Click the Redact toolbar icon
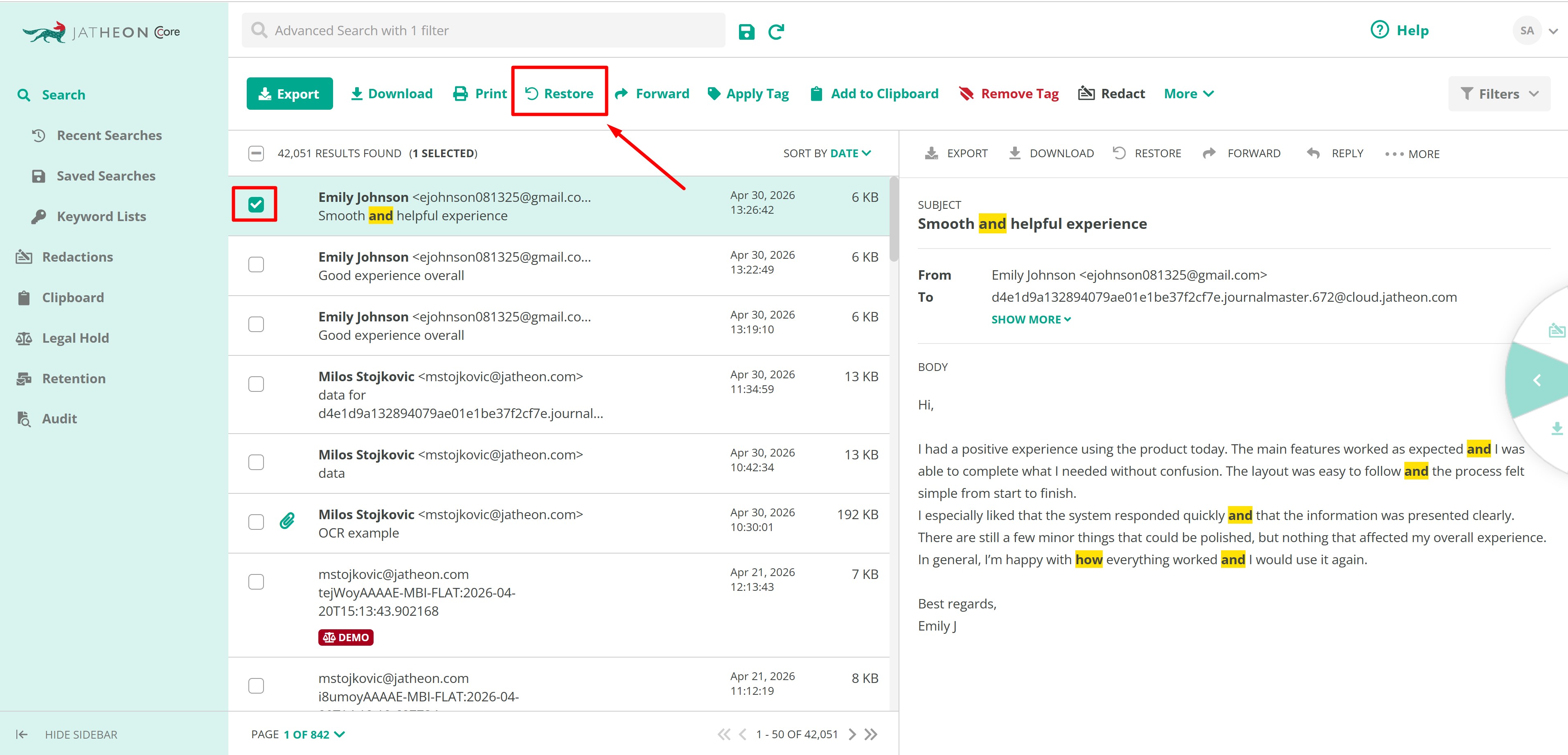 click(1086, 94)
